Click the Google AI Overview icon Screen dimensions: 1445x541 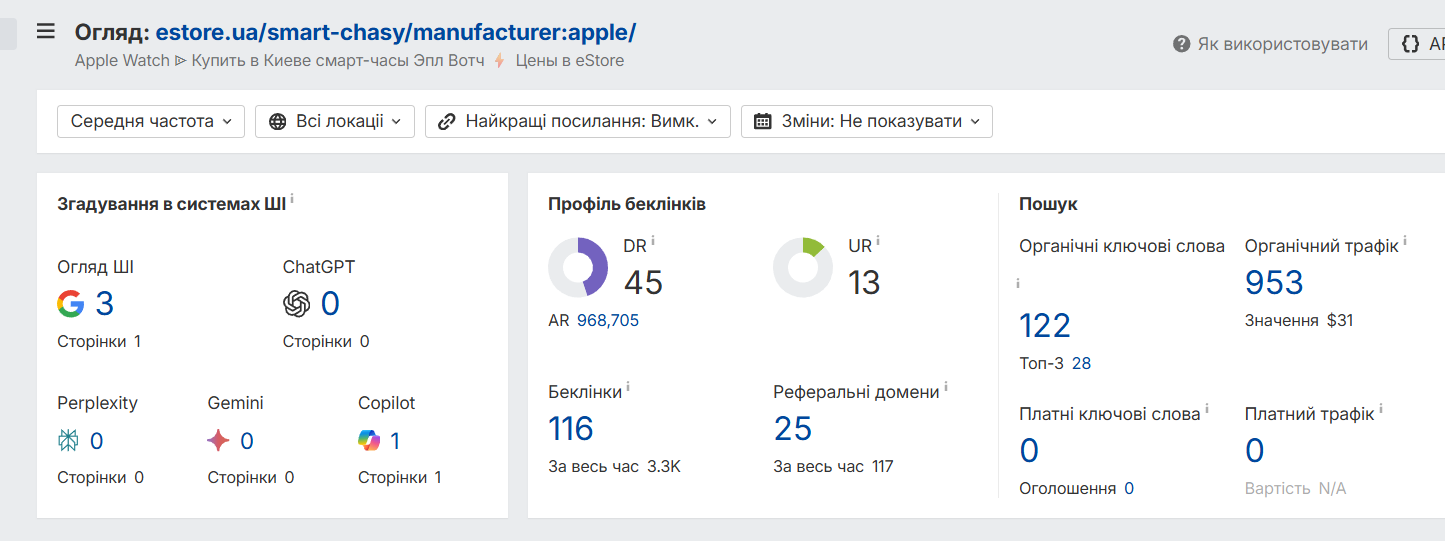click(70, 303)
